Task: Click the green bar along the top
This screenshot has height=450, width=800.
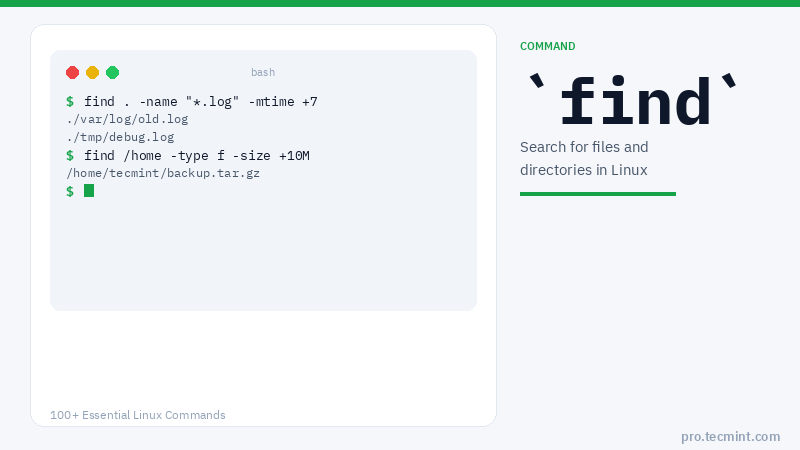Action: point(400,3)
